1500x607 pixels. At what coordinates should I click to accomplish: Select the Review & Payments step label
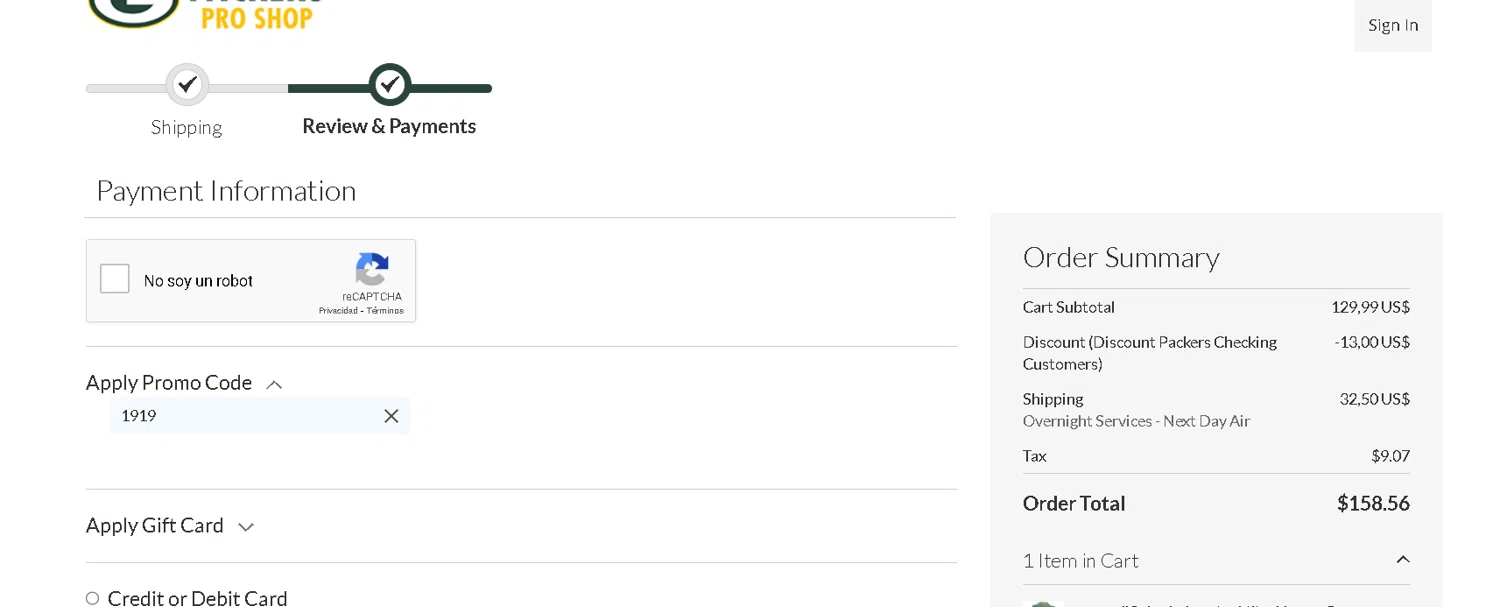pyautogui.click(x=389, y=126)
